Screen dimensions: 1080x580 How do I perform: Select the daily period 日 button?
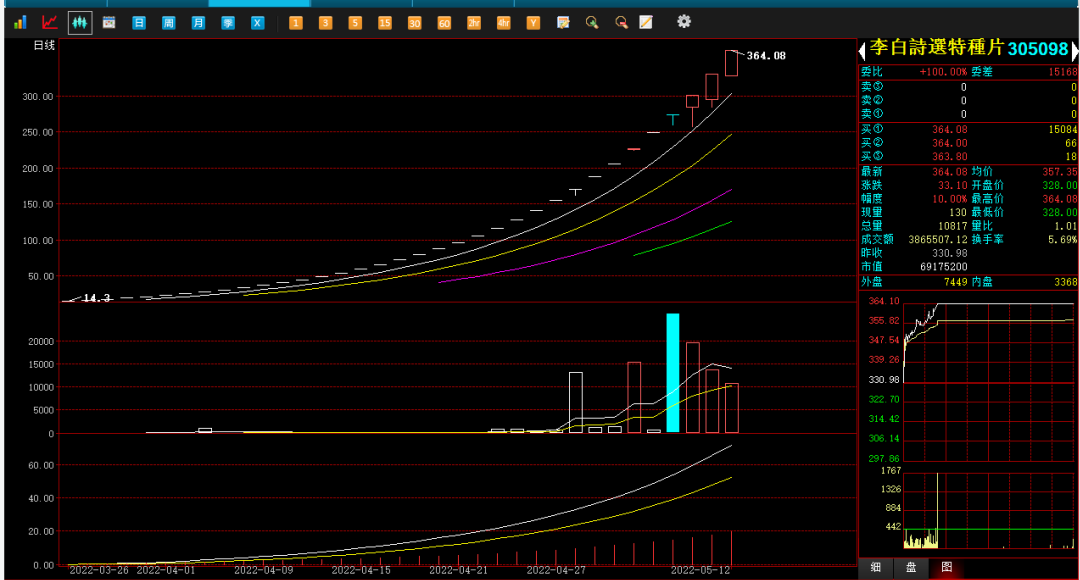pos(138,23)
